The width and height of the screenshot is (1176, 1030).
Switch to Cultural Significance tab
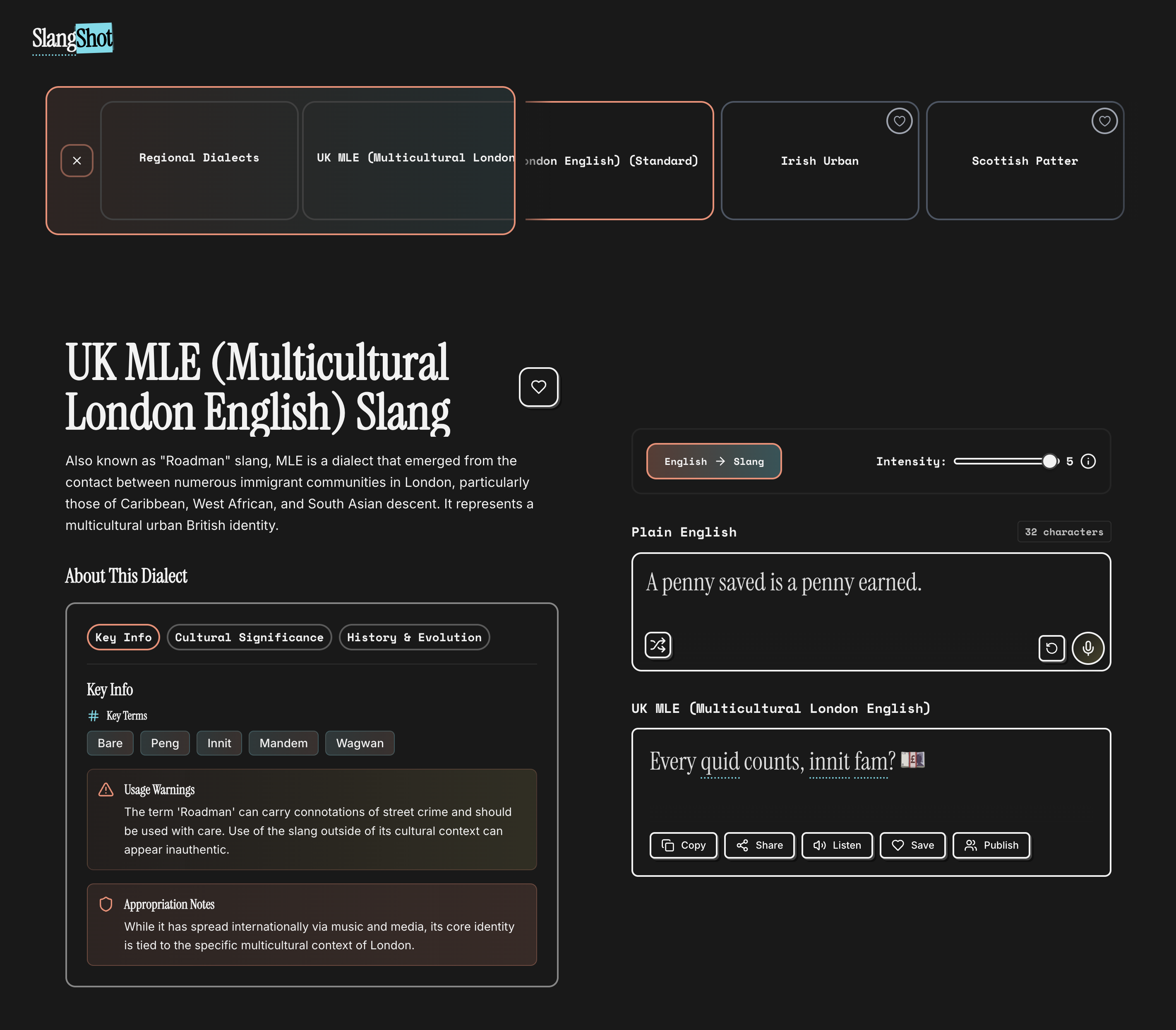pos(249,638)
